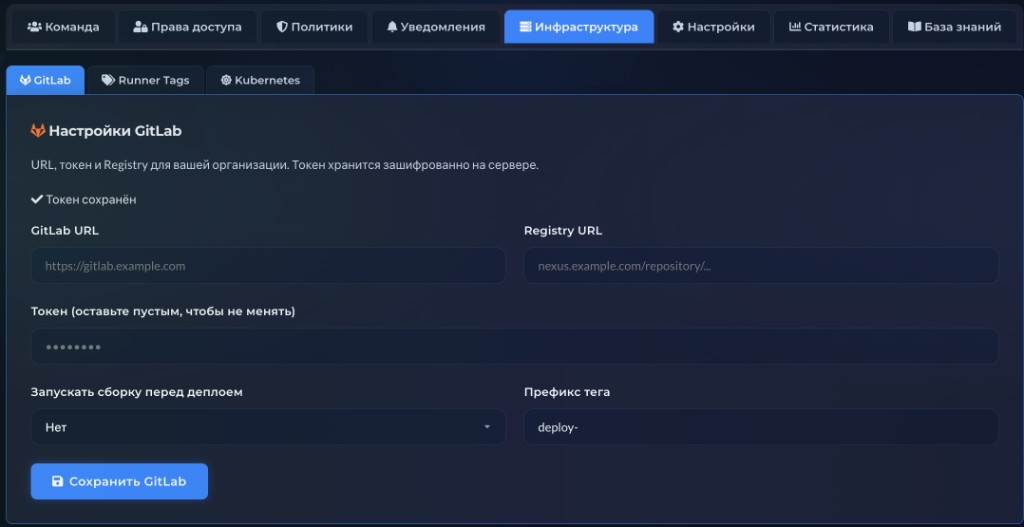Screen dimensions: 1024x527
Task: Switch to the Runner Tags sub-tab
Action: point(145,80)
